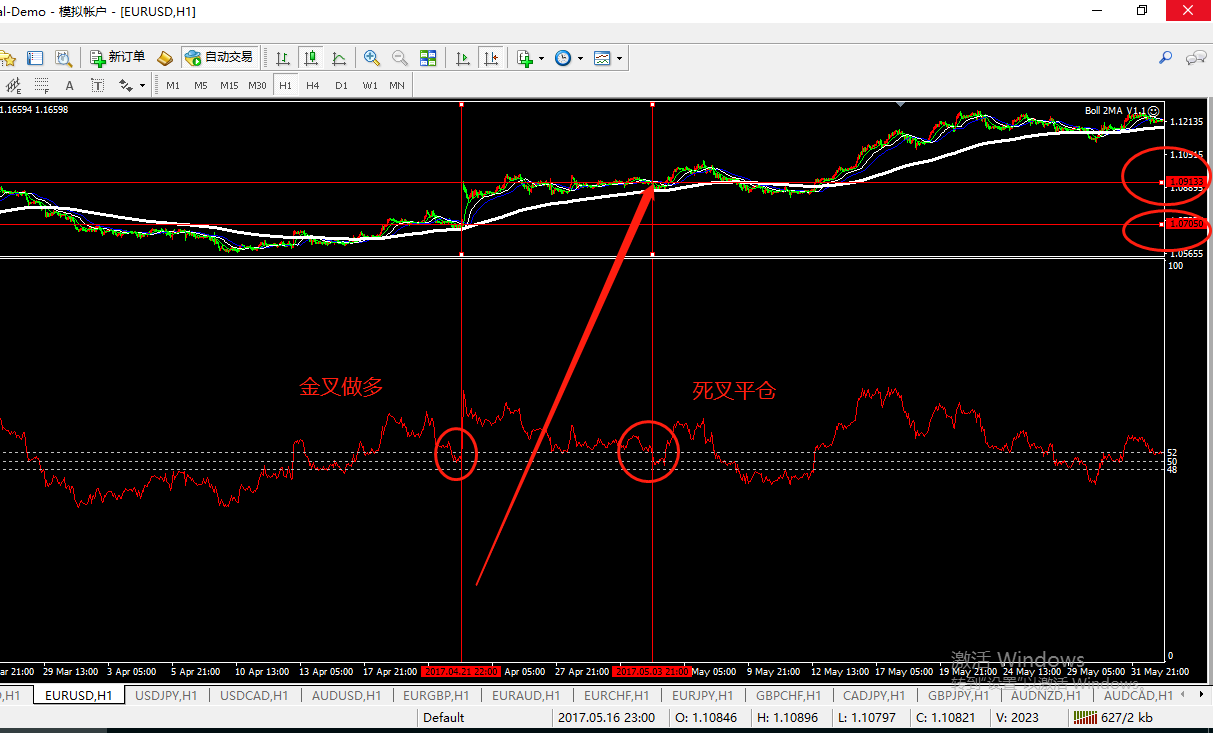Open the EURGBP,H1 chart tab
The image size is (1213, 733).
pos(434,695)
